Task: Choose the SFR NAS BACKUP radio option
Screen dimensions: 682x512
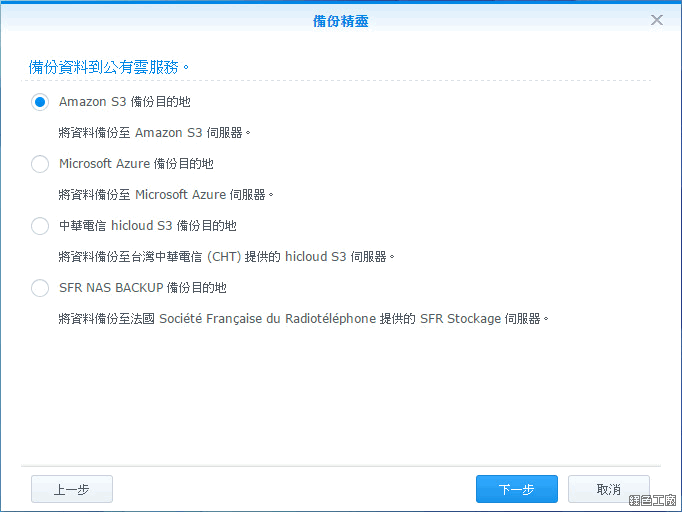Action: click(40, 288)
